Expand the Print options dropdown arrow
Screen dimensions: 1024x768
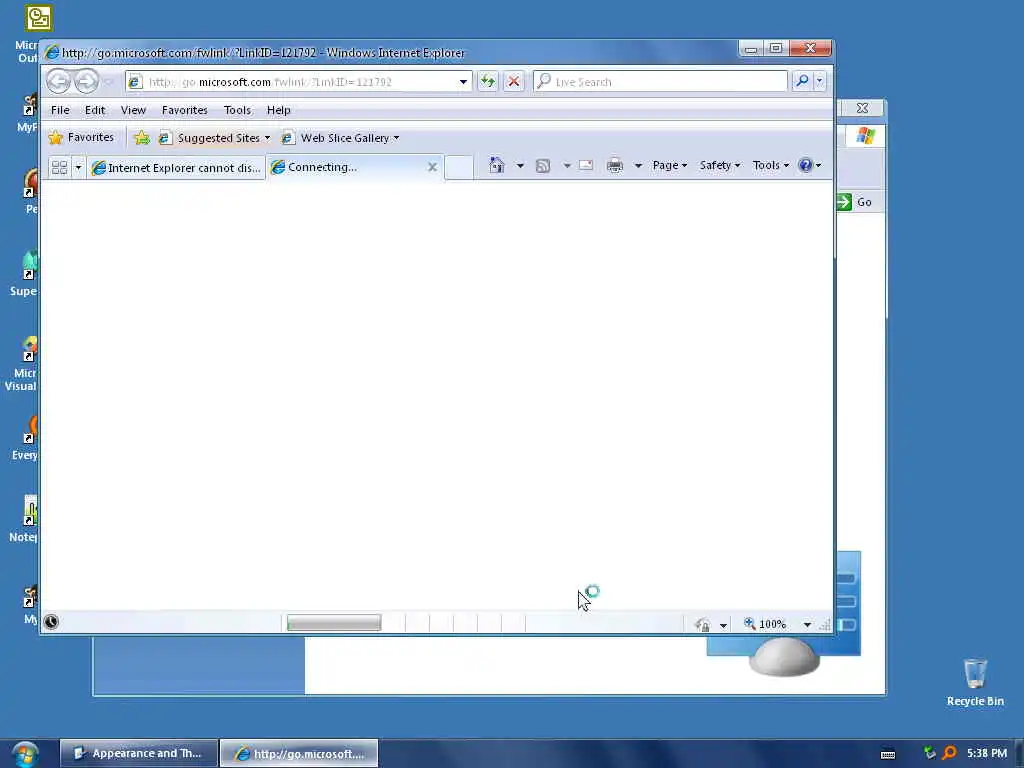(637, 166)
